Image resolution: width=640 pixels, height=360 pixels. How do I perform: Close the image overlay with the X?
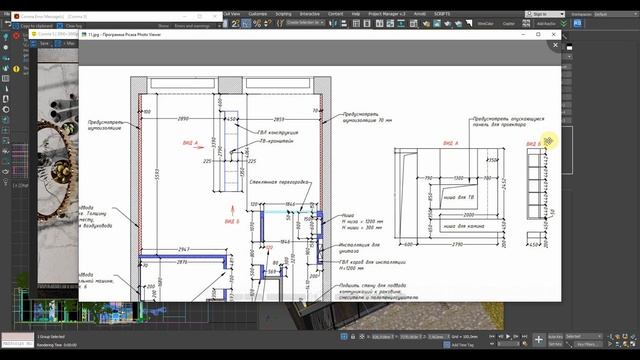[555, 45]
